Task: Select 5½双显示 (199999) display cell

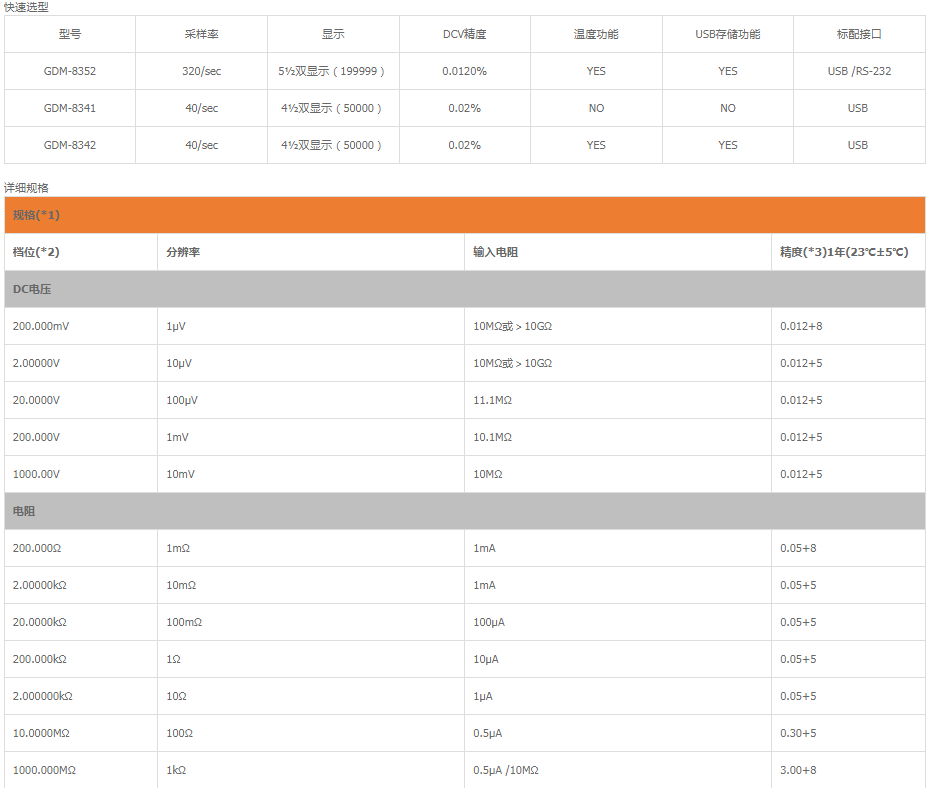Action: pos(332,71)
